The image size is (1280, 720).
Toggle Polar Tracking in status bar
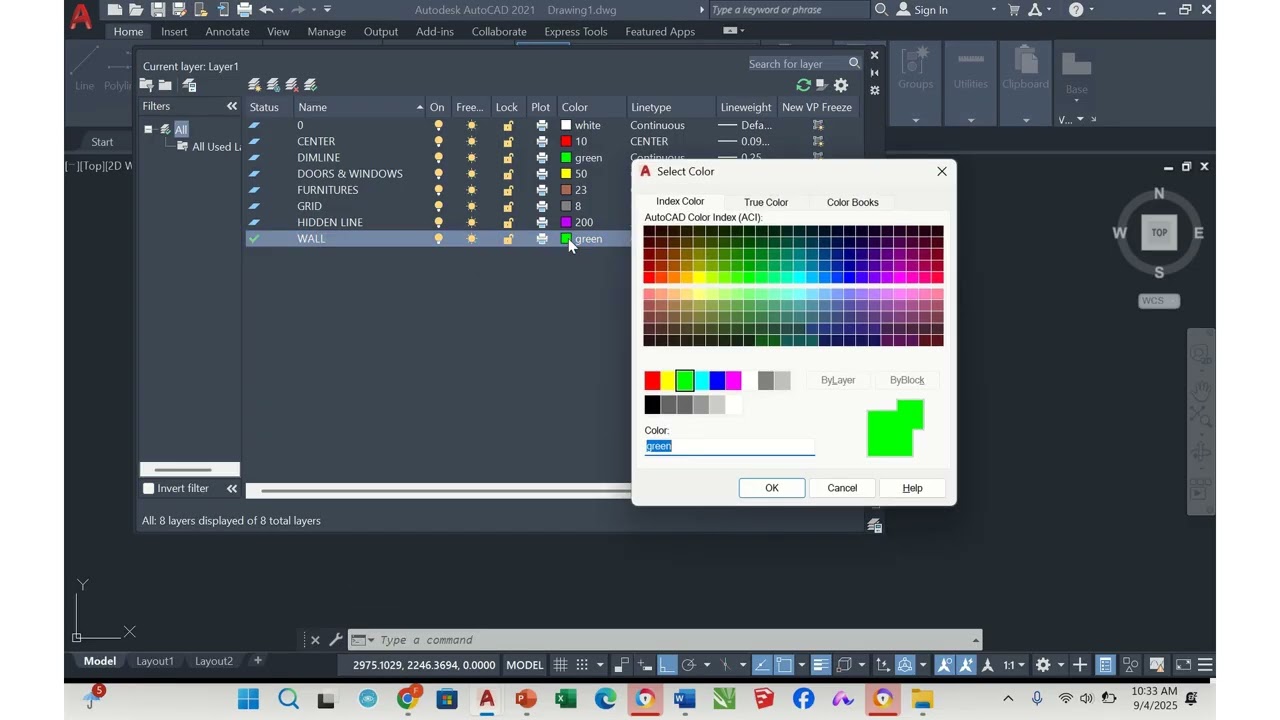688,665
